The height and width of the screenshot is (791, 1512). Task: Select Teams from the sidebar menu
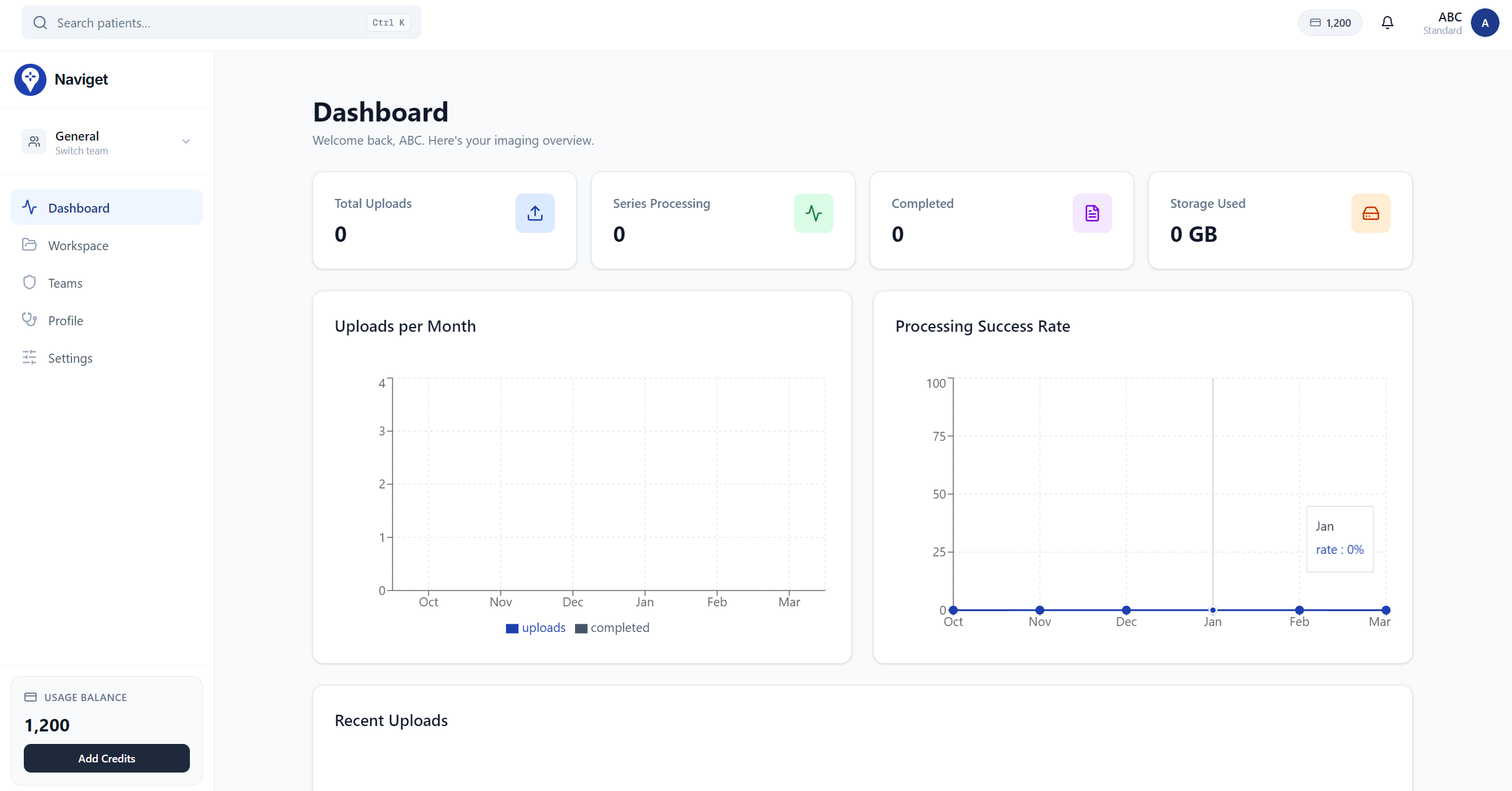click(x=65, y=282)
